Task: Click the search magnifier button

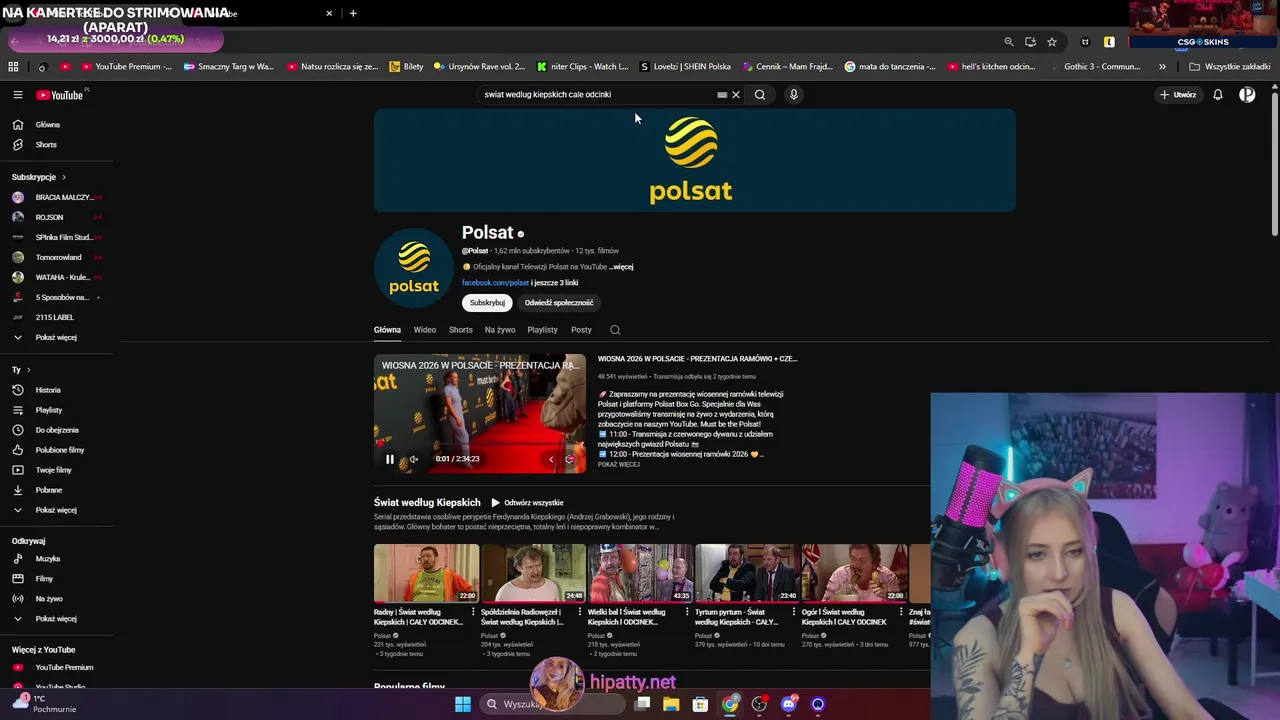Action: click(x=760, y=95)
